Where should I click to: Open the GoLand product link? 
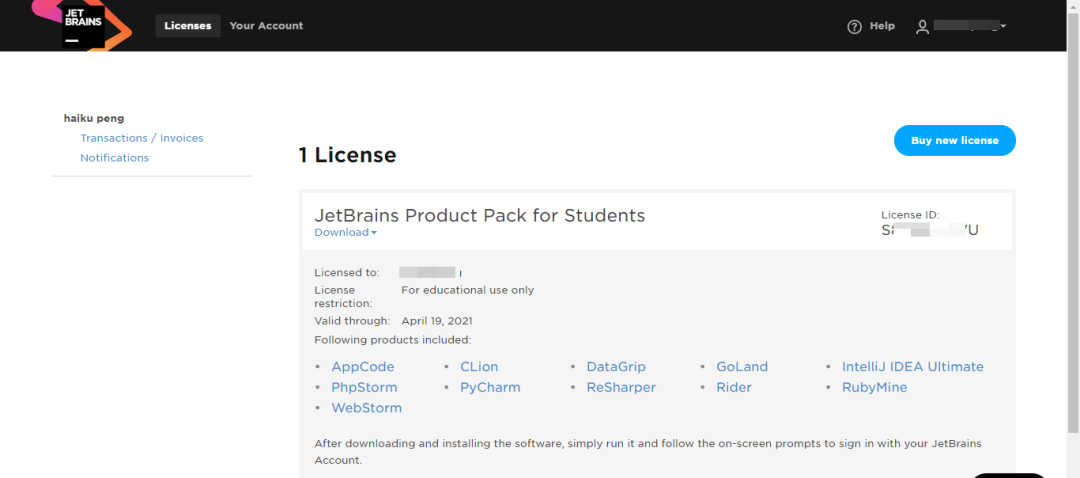[x=741, y=367]
